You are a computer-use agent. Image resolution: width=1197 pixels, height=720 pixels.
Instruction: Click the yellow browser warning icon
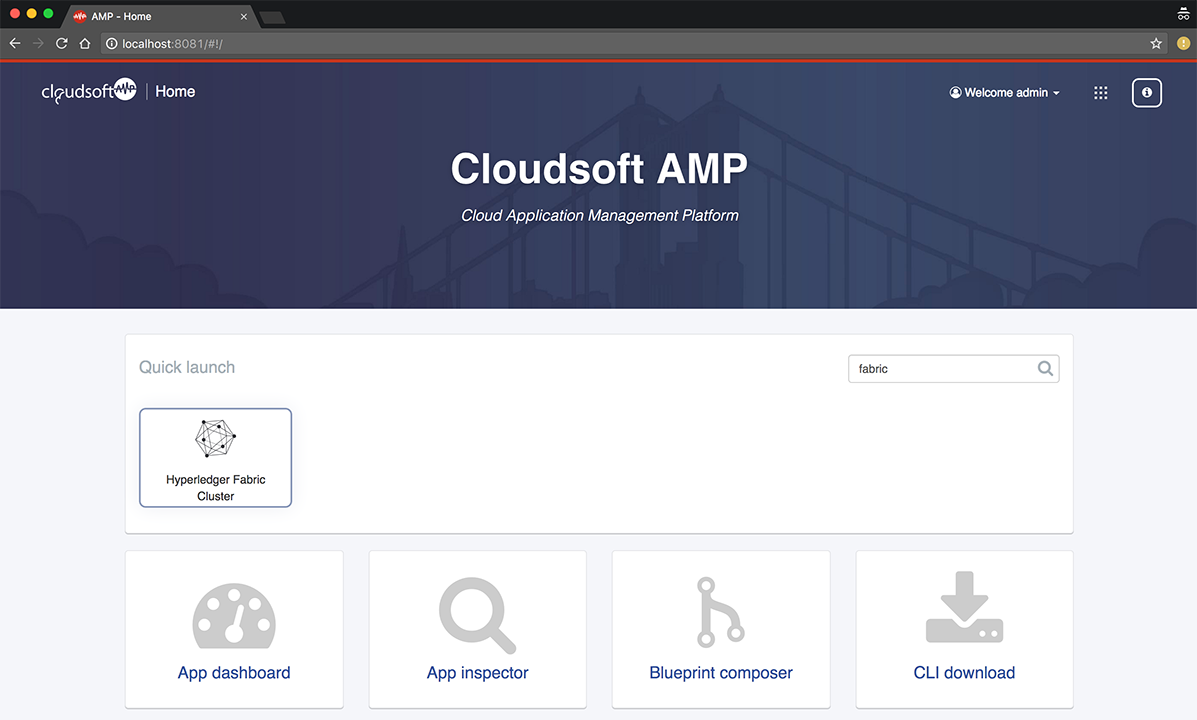(x=1183, y=44)
